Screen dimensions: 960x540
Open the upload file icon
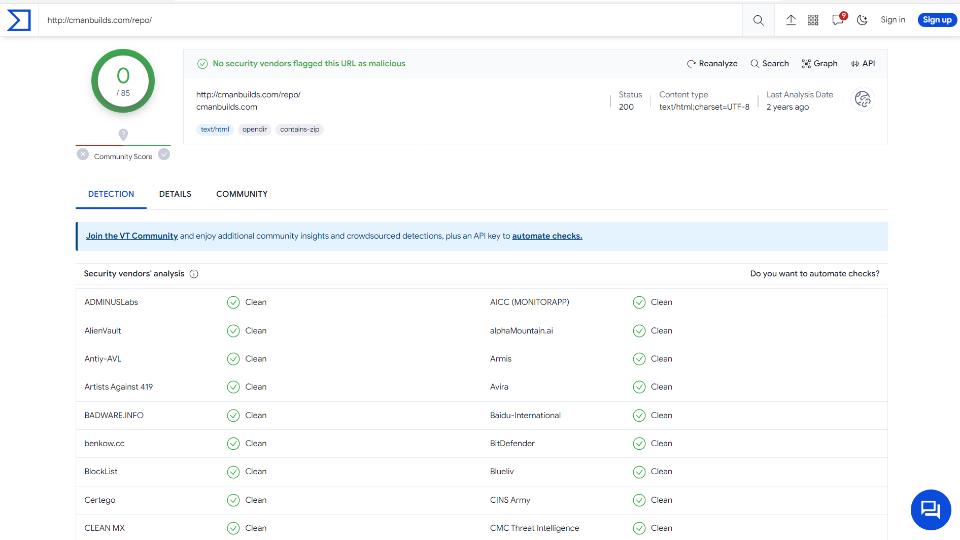tap(791, 20)
